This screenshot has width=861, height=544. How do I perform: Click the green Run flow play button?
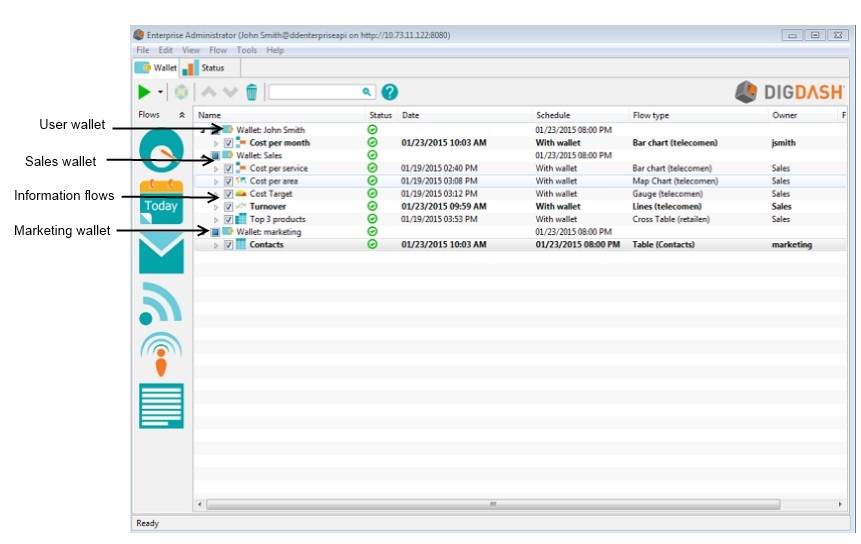[x=144, y=92]
